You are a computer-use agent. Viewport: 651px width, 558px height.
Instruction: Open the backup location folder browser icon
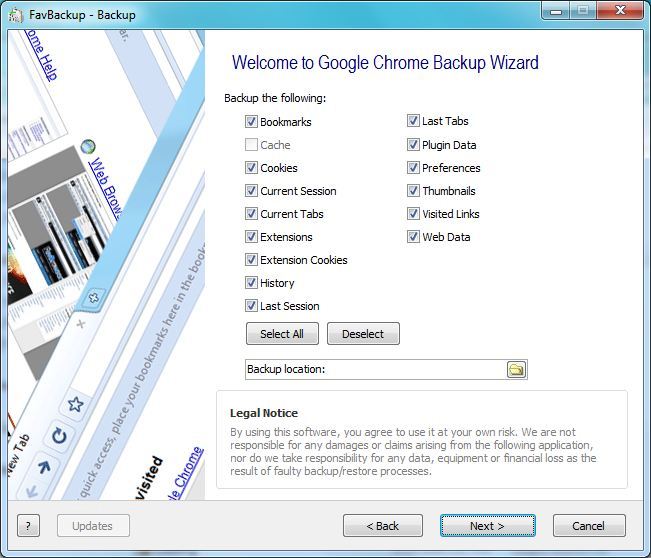(x=516, y=369)
